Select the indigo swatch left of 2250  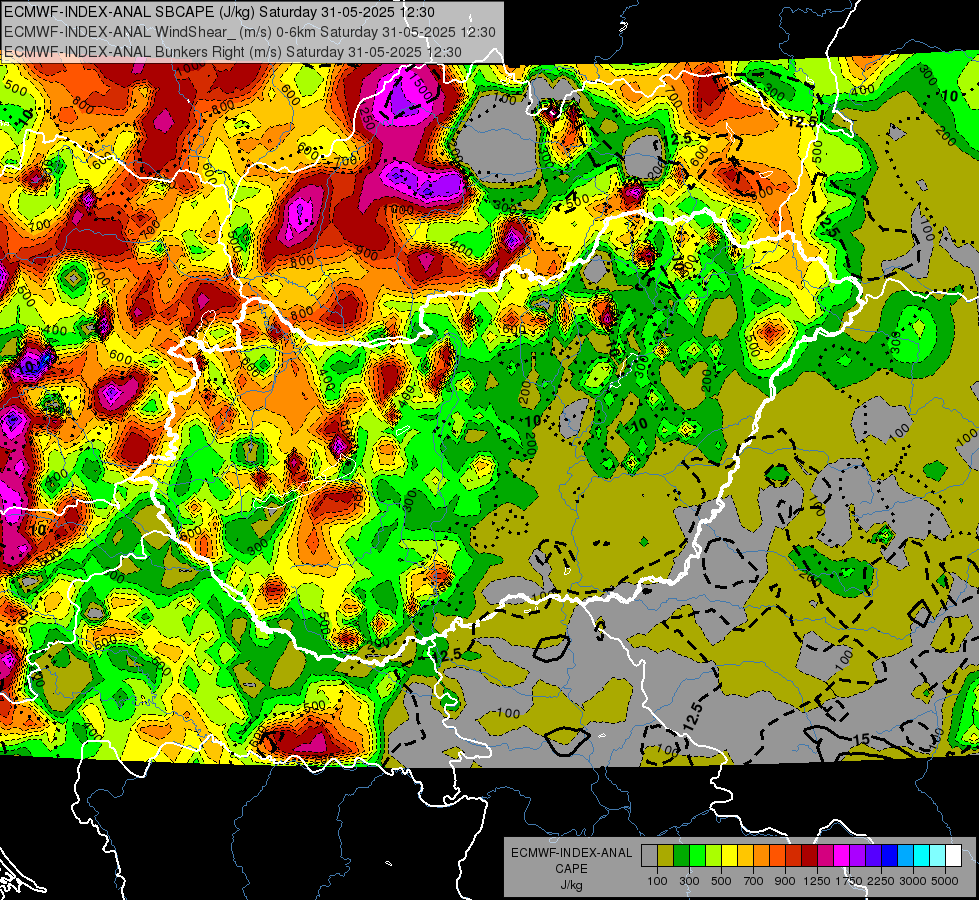873,855
